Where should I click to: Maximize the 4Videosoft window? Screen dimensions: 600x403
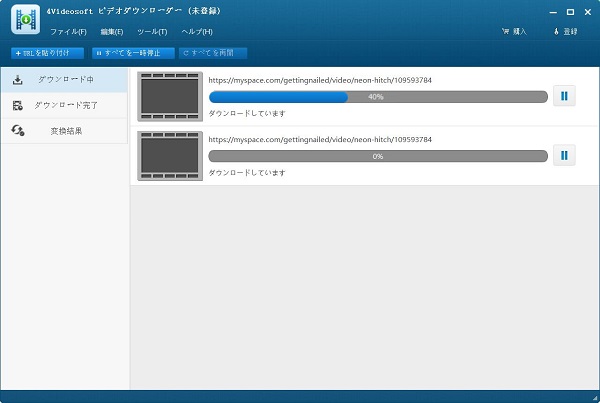pyautogui.click(x=570, y=12)
